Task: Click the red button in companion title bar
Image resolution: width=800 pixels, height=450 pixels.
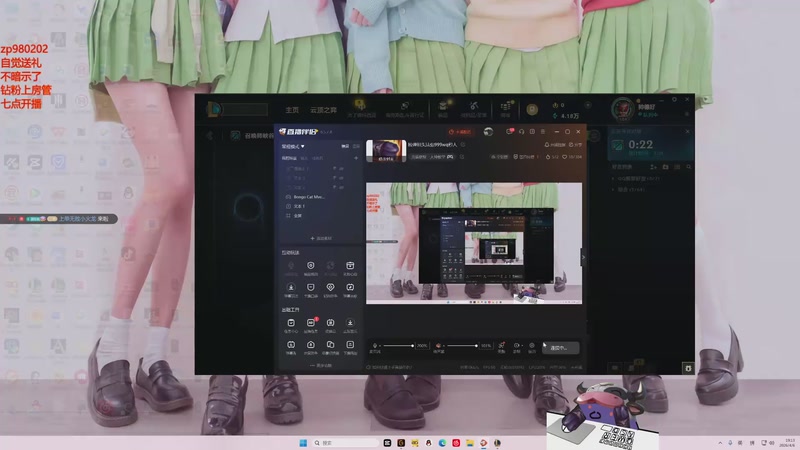Action: pyautogui.click(x=460, y=132)
